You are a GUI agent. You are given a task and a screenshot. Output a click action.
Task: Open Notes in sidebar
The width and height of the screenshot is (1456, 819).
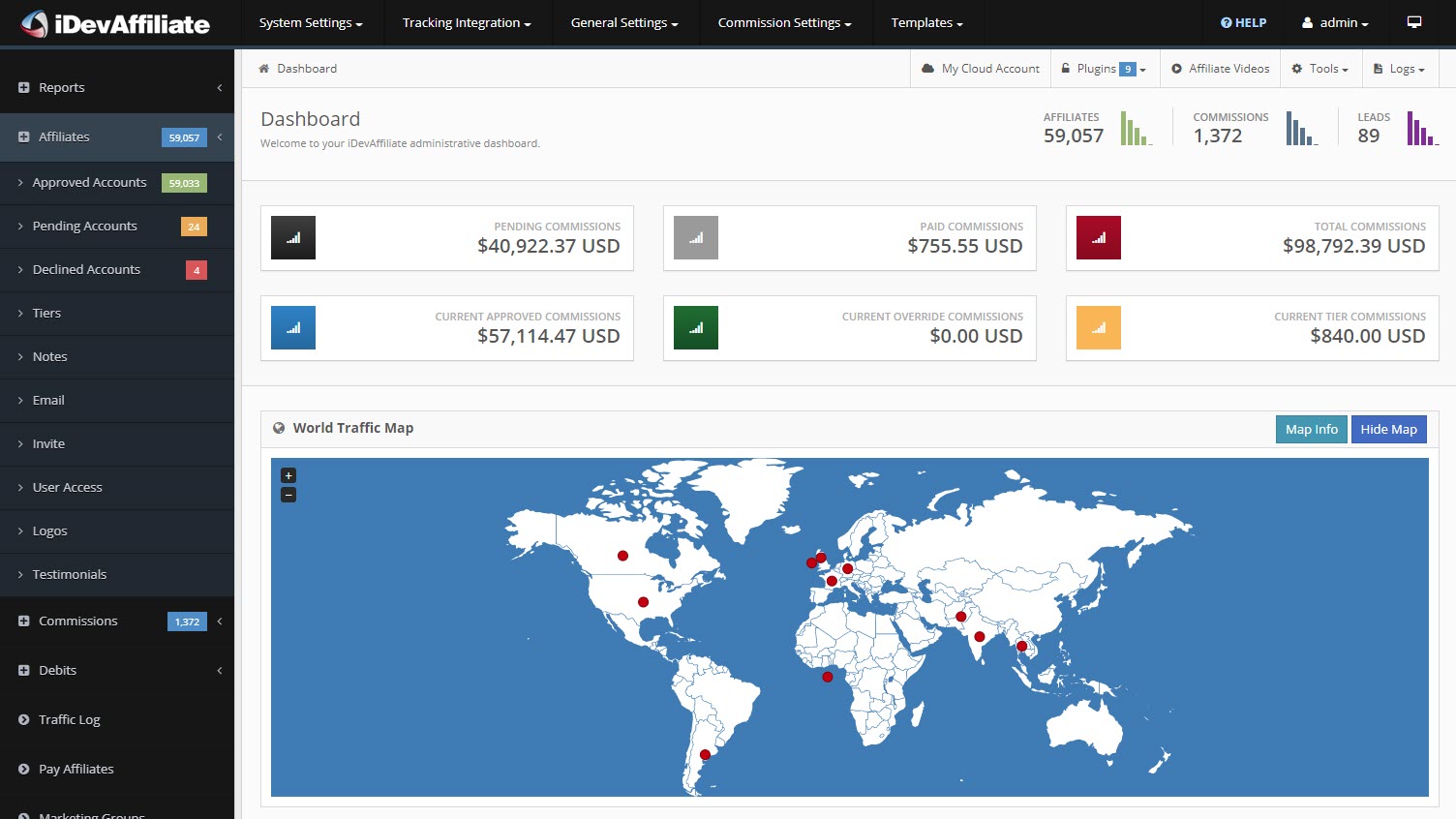pos(117,357)
